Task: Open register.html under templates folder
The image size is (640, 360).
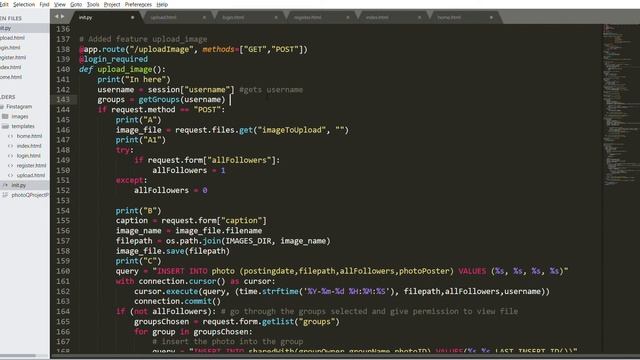Action: coord(31,166)
